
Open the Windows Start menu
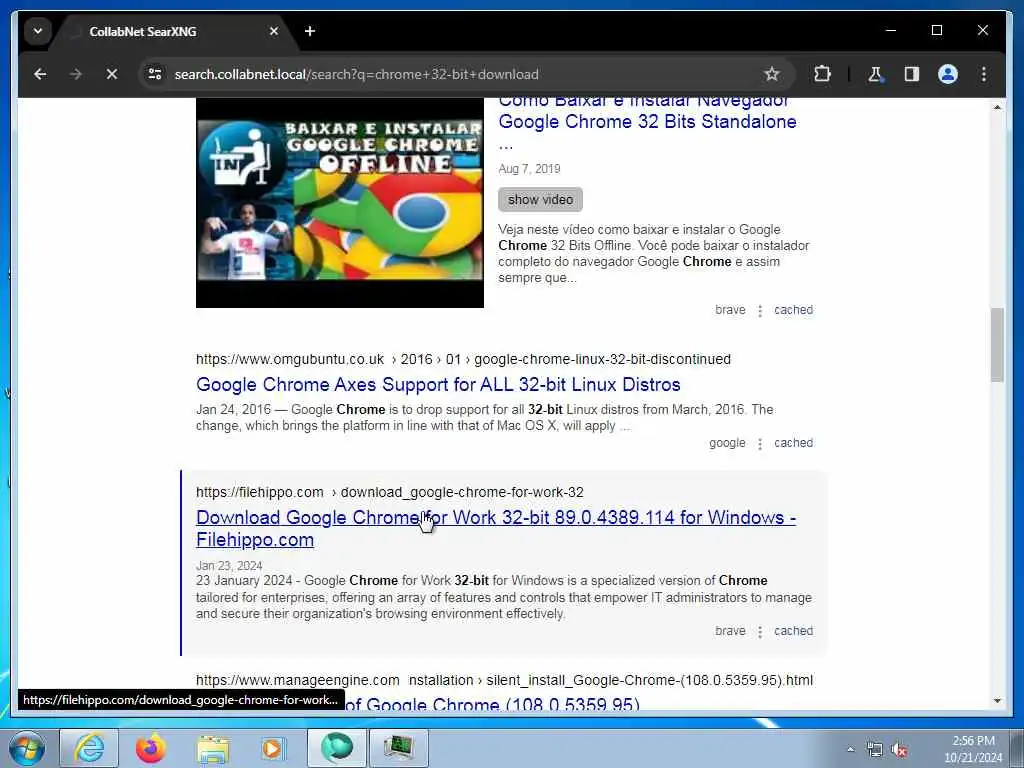(x=27, y=748)
